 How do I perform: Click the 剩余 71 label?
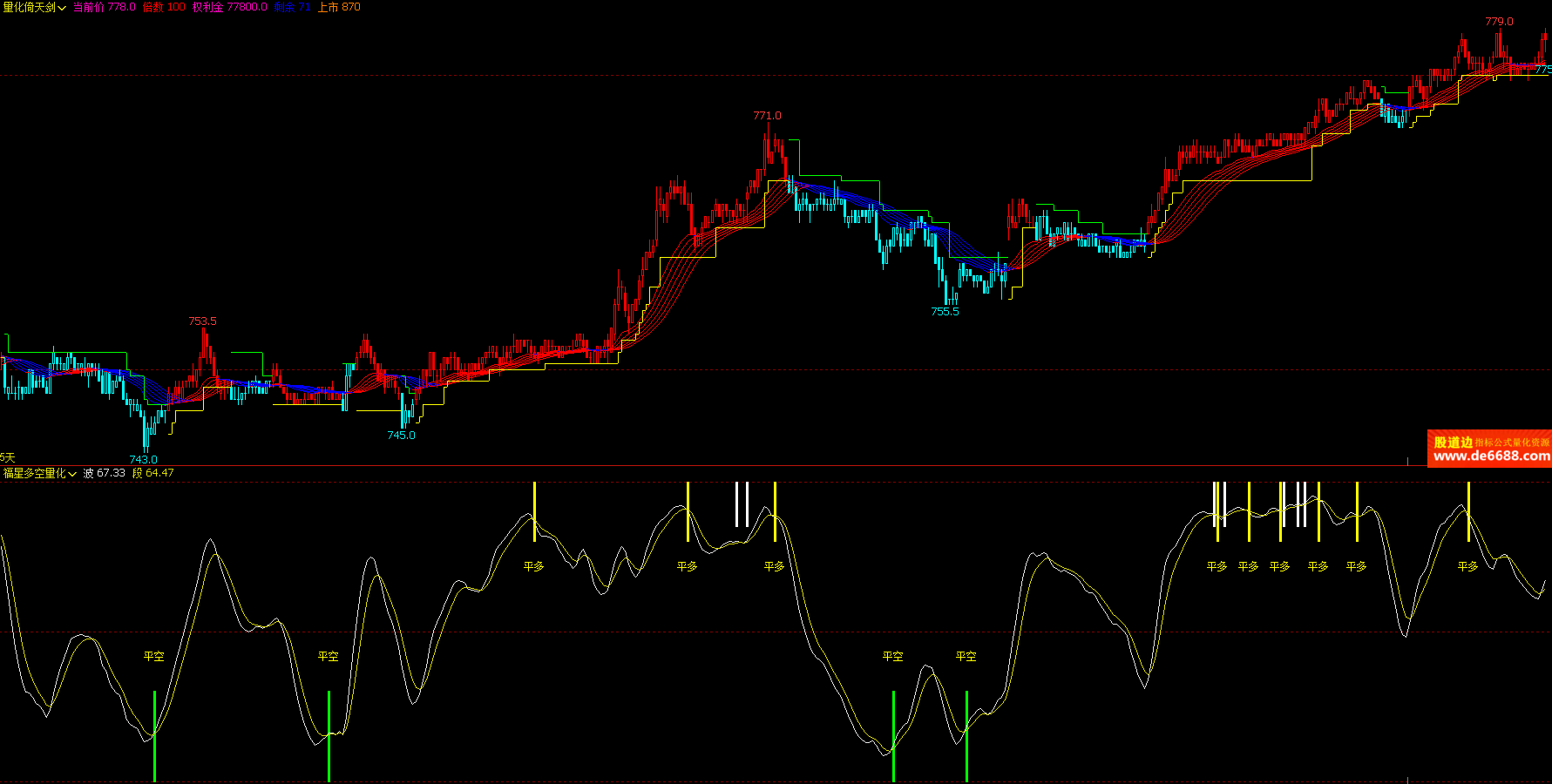(x=292, y=7)
